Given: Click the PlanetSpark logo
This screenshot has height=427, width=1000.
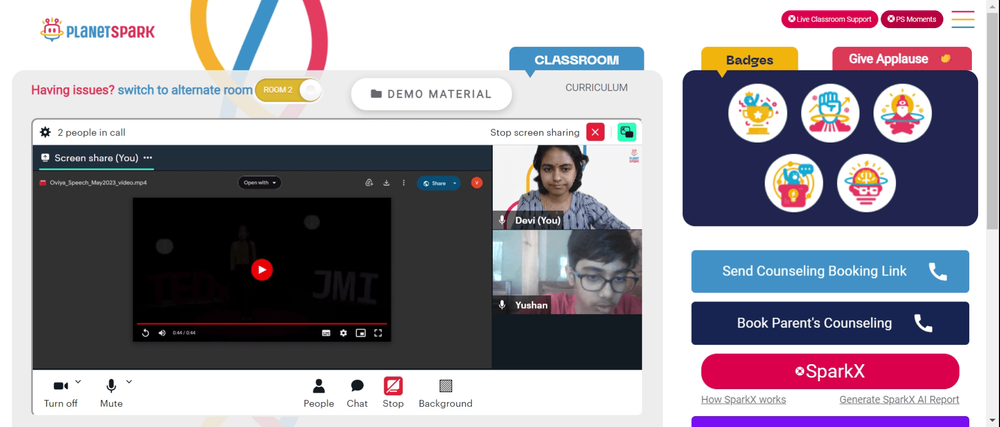Looking at the screenshot, I should 98,30.
